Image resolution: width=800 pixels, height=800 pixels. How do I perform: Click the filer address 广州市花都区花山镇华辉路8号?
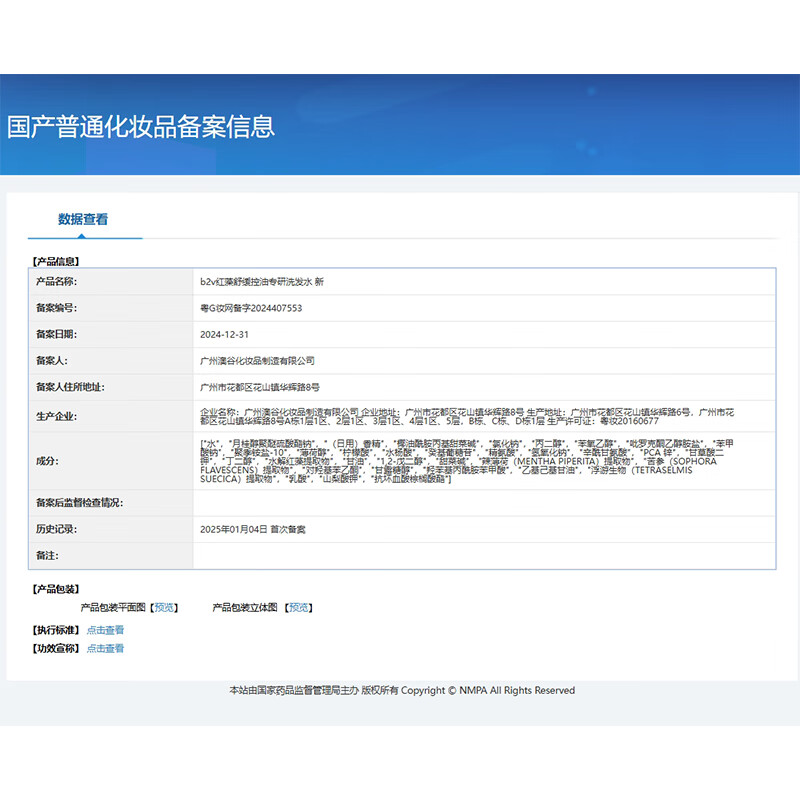[x=260, y=386]
